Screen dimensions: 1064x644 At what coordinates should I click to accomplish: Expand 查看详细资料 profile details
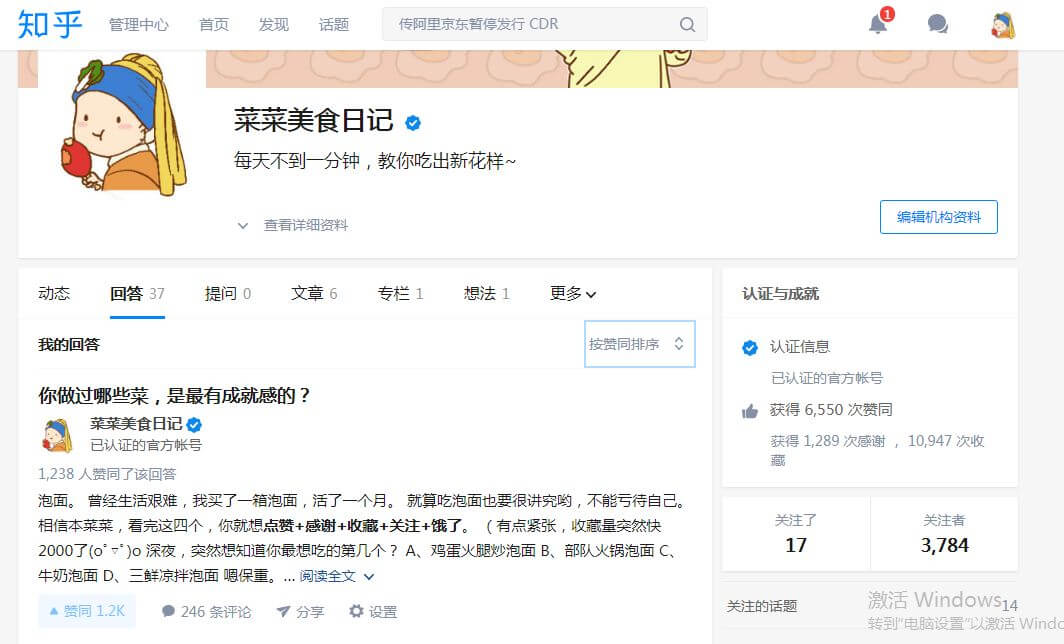[x=293, y=225]
